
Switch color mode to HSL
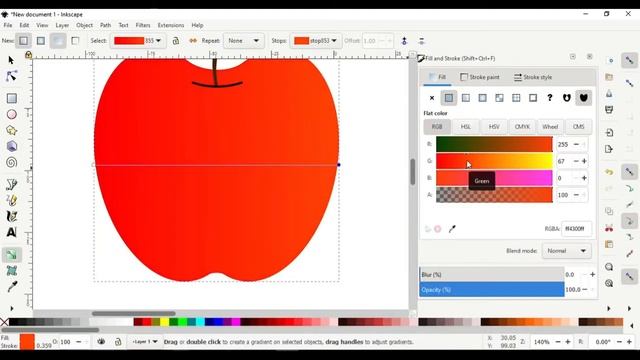[x=466, y=127]
